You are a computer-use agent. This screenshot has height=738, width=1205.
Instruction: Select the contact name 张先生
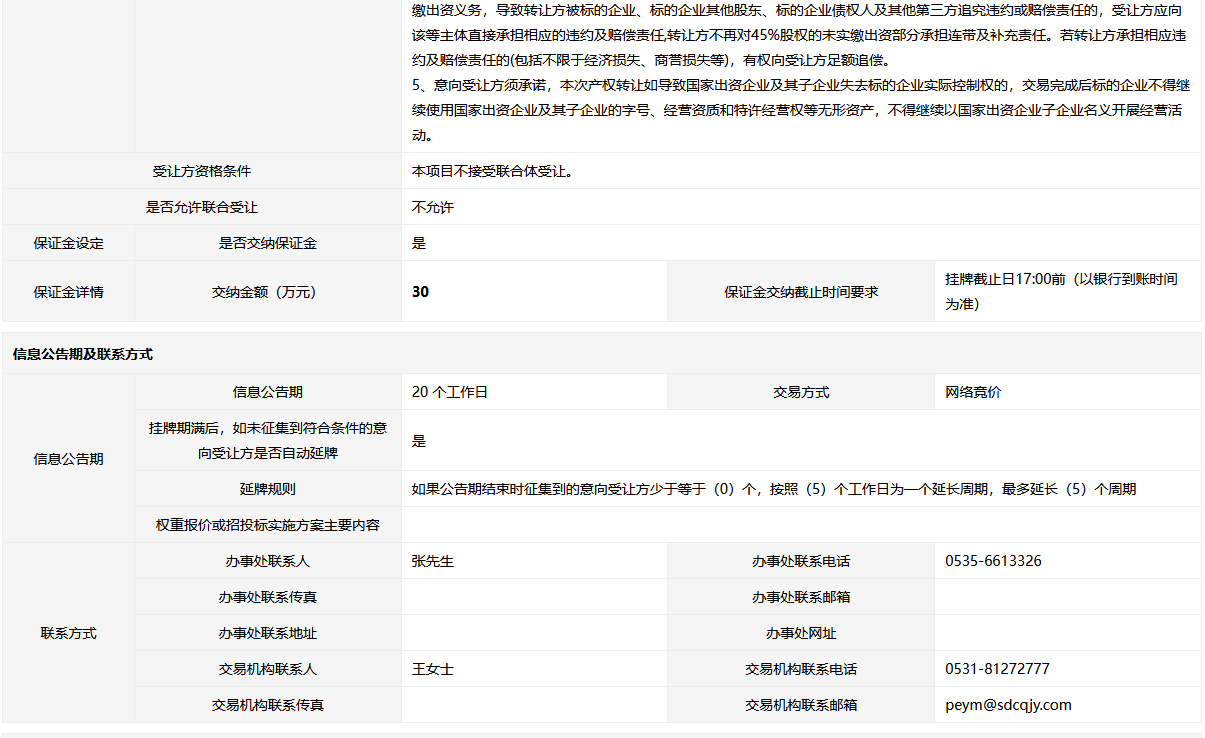coord(433,561)
